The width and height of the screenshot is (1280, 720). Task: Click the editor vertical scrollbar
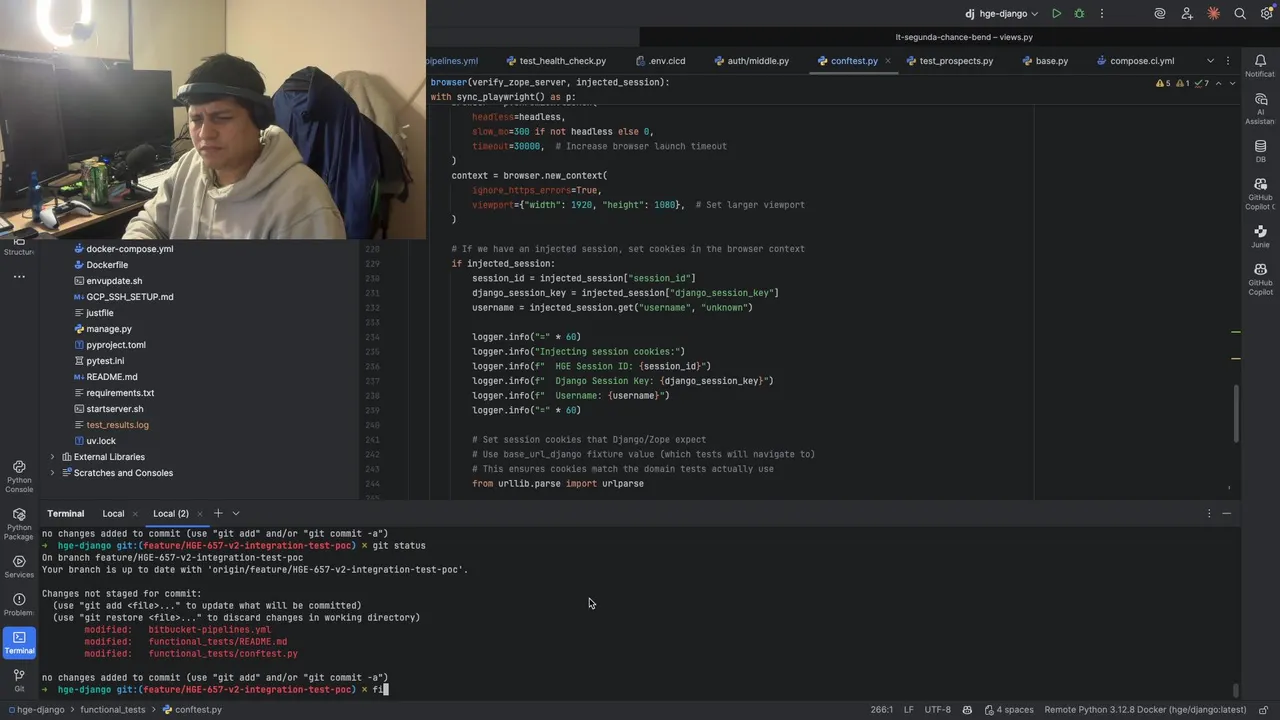(1236, 412)
